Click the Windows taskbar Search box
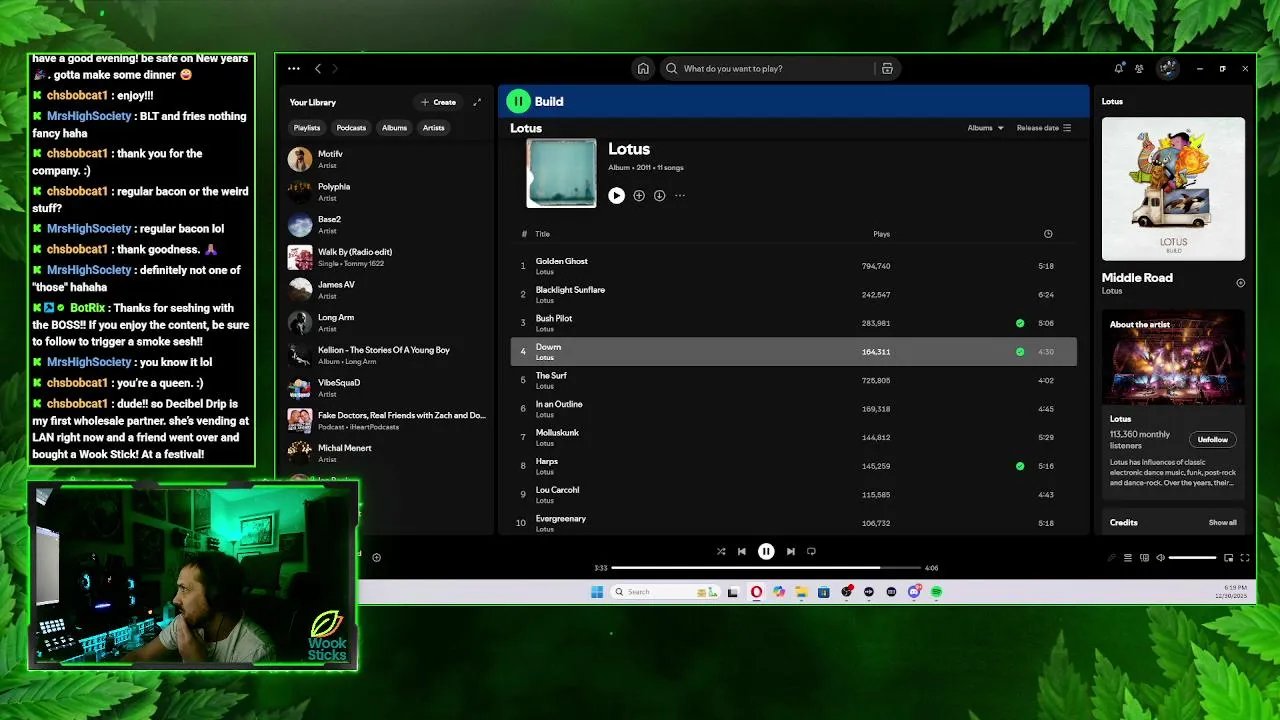This screenshot has height=720, width=1280. point(664,592)
